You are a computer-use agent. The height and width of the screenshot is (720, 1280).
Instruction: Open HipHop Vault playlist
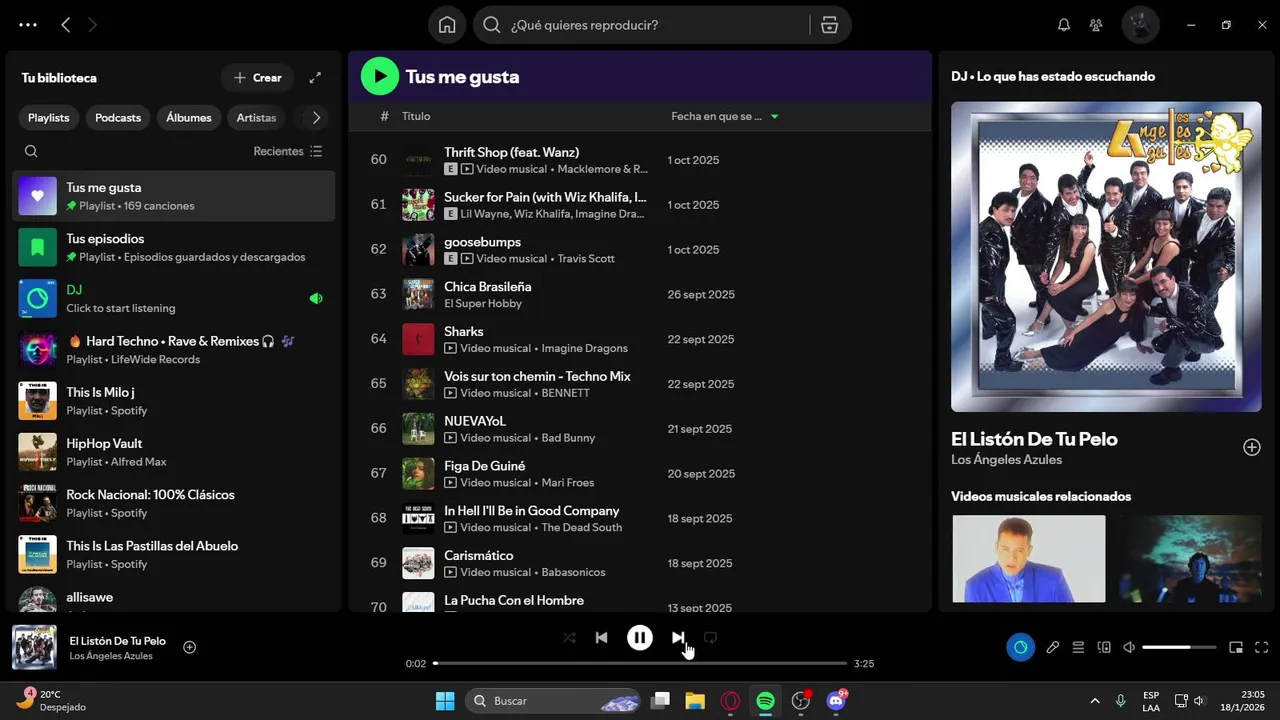[174, 452]
